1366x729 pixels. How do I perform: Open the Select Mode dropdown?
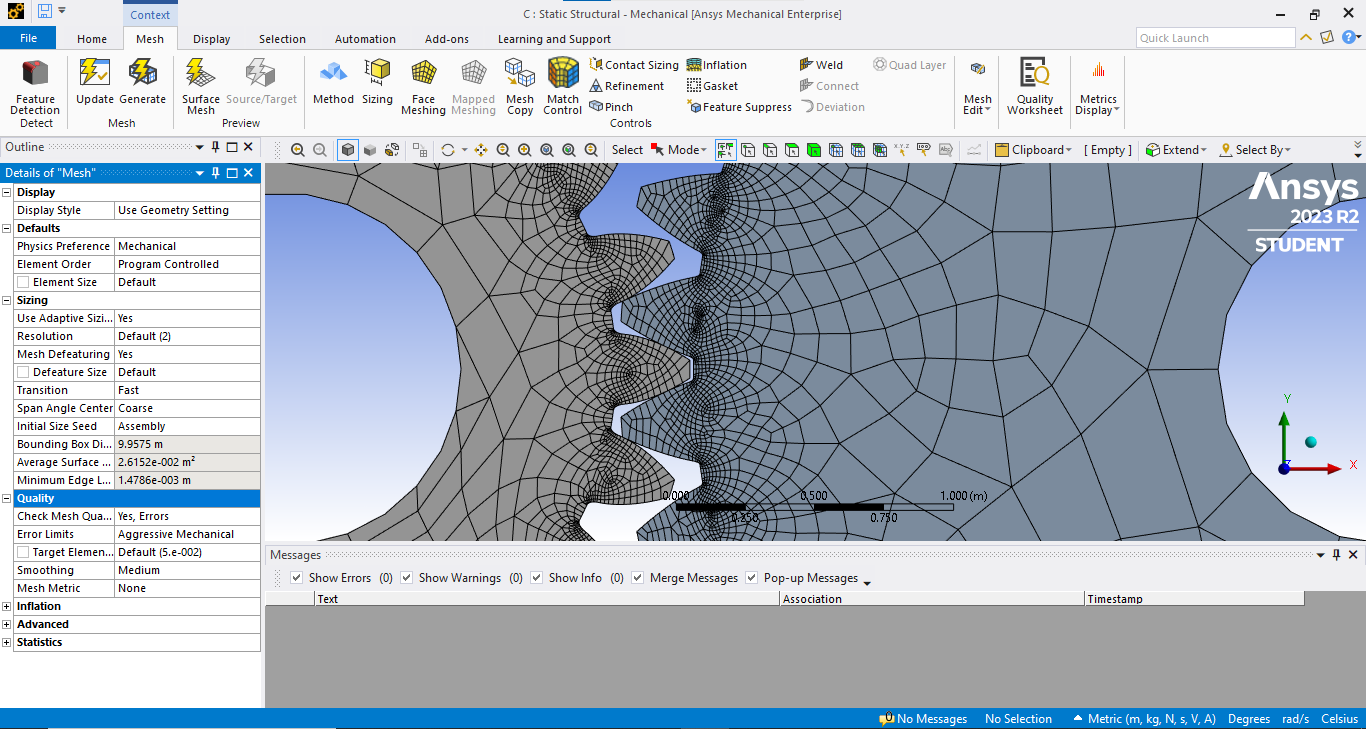[678, 150]
